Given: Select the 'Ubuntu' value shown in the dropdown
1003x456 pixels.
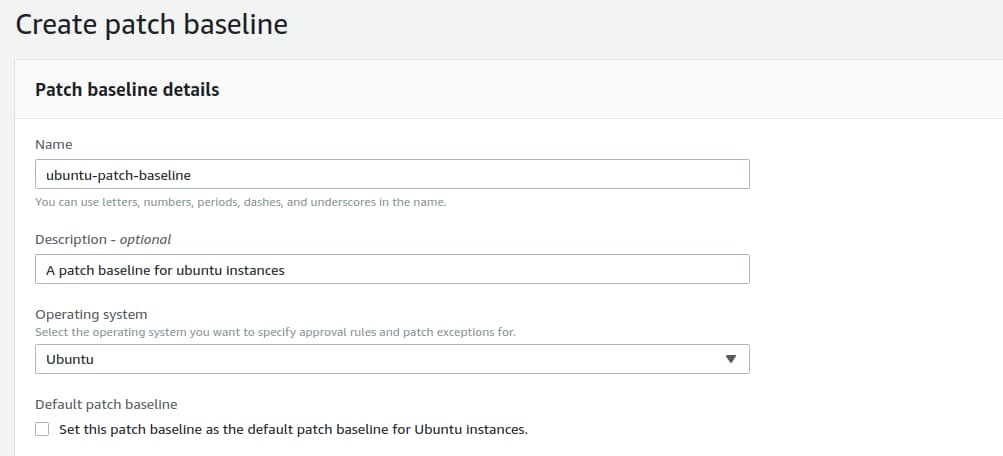Looking at the screenshot, I should click(70, 359).
